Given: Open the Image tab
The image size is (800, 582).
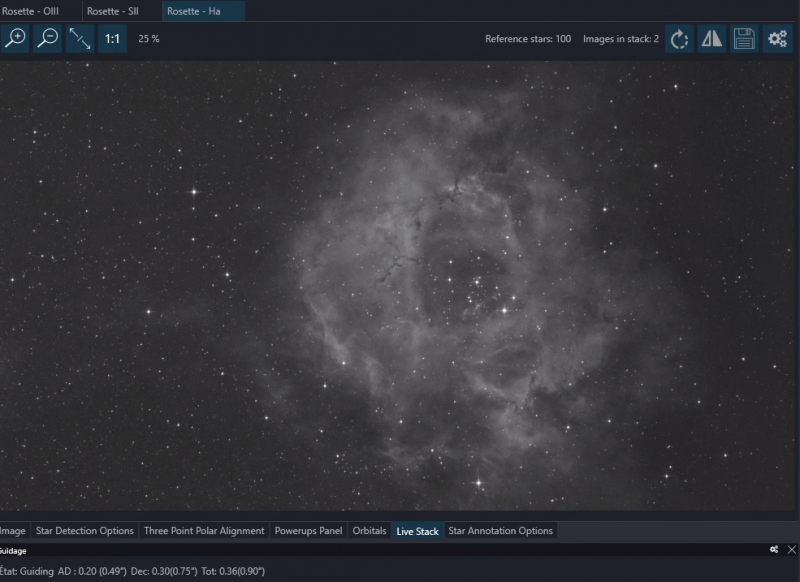Looking at the screenshot, I should [13, 530].
